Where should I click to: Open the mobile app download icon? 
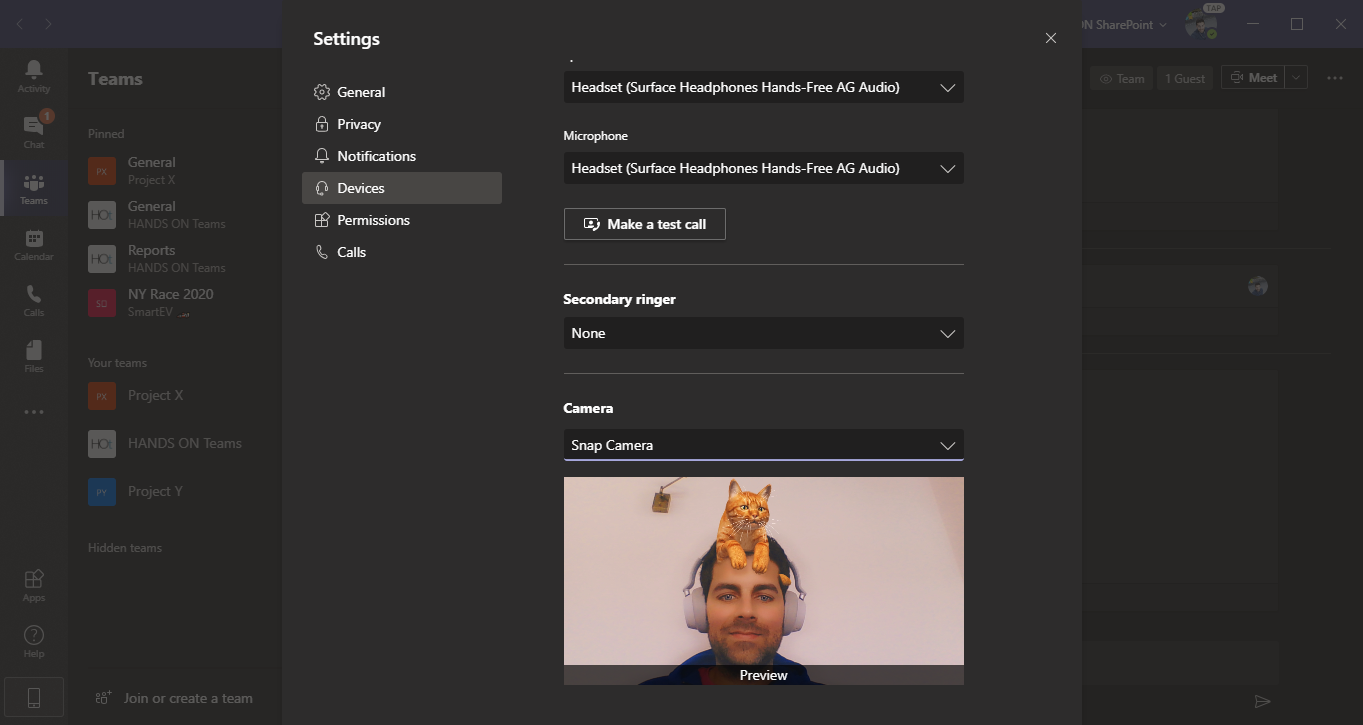[33, 696]
